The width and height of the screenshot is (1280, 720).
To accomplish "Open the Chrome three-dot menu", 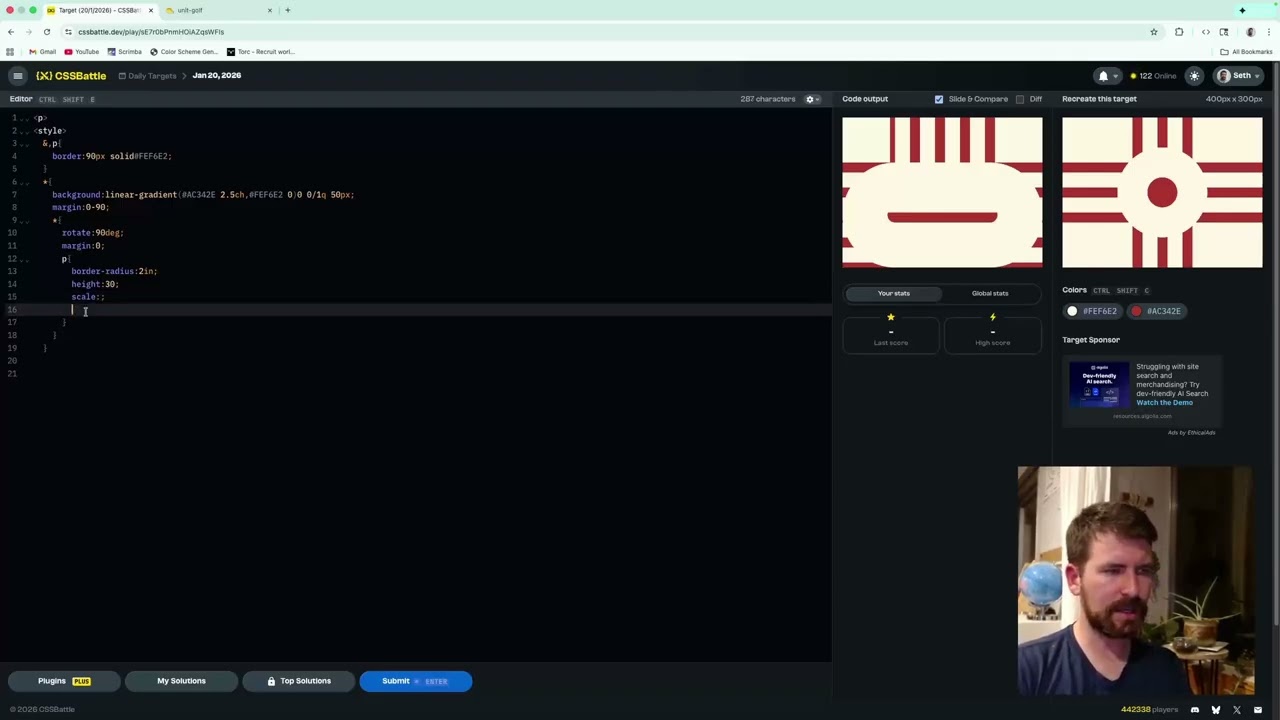I will click(1269, 32).
